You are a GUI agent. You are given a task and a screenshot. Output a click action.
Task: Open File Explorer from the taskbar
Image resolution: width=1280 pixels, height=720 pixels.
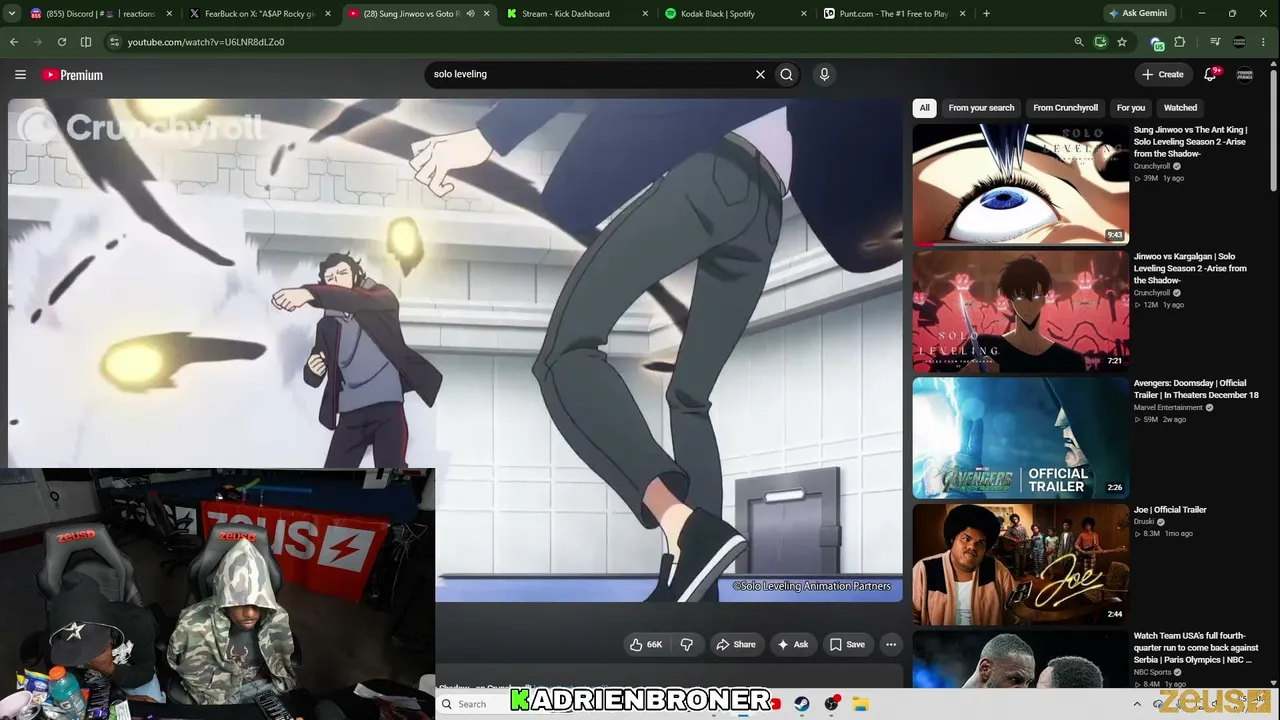point(860,704)
